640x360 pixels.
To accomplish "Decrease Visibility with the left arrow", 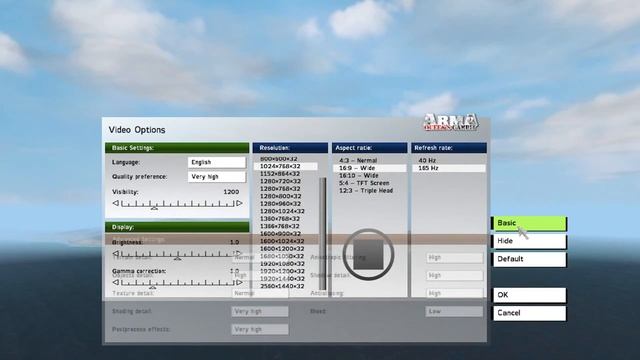I will (x=116, y=203).
